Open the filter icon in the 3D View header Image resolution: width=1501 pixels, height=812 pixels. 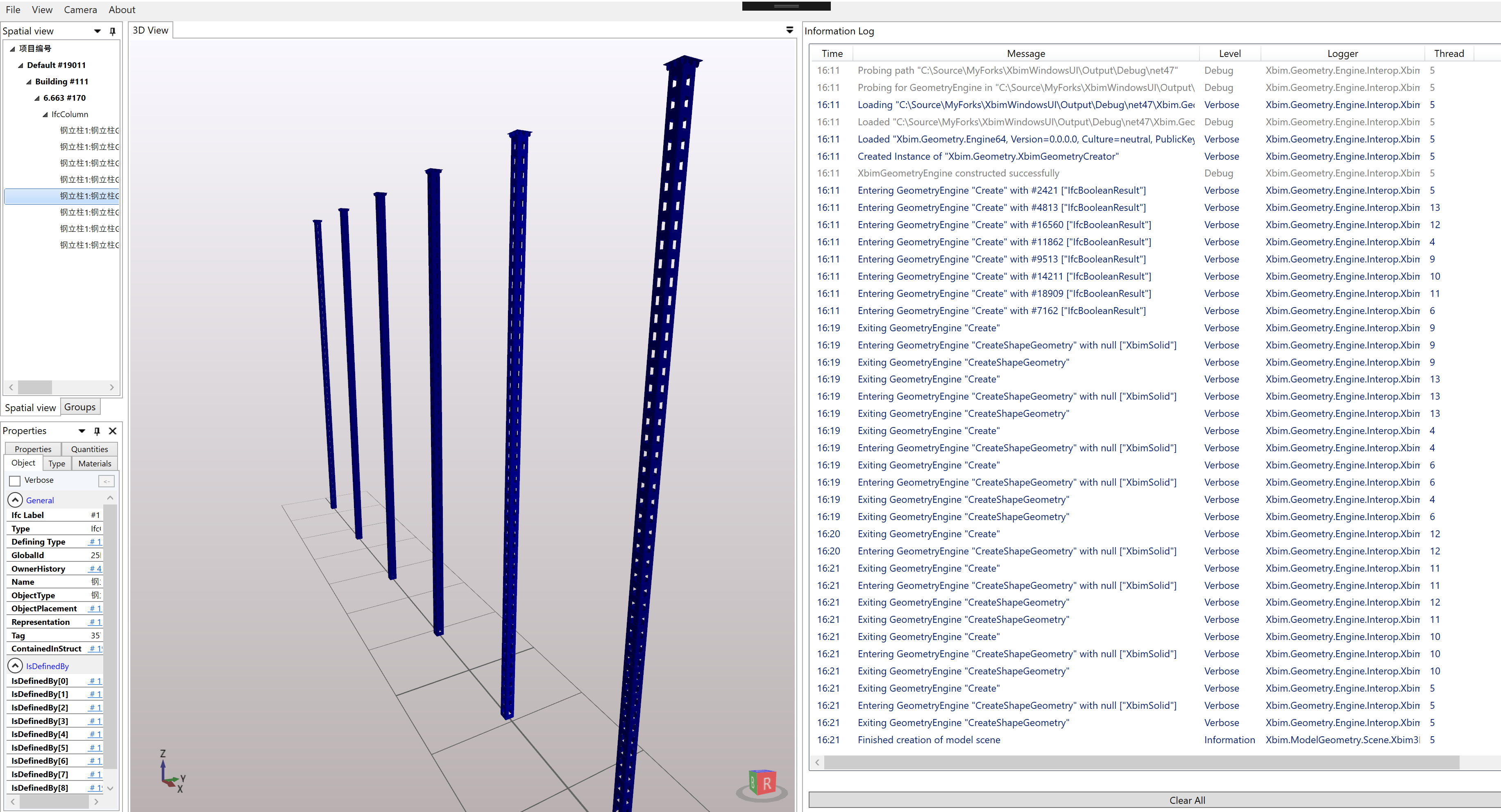(789, 30)
